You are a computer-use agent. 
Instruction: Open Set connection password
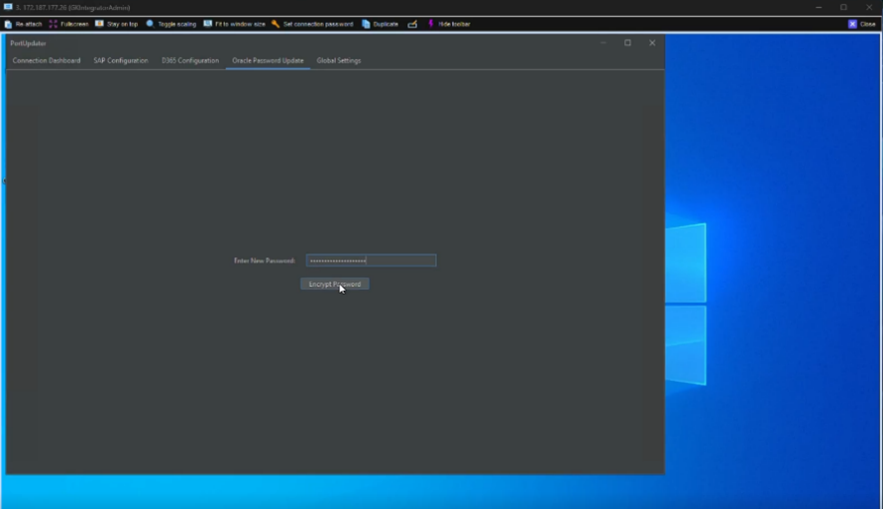point(275,24)
